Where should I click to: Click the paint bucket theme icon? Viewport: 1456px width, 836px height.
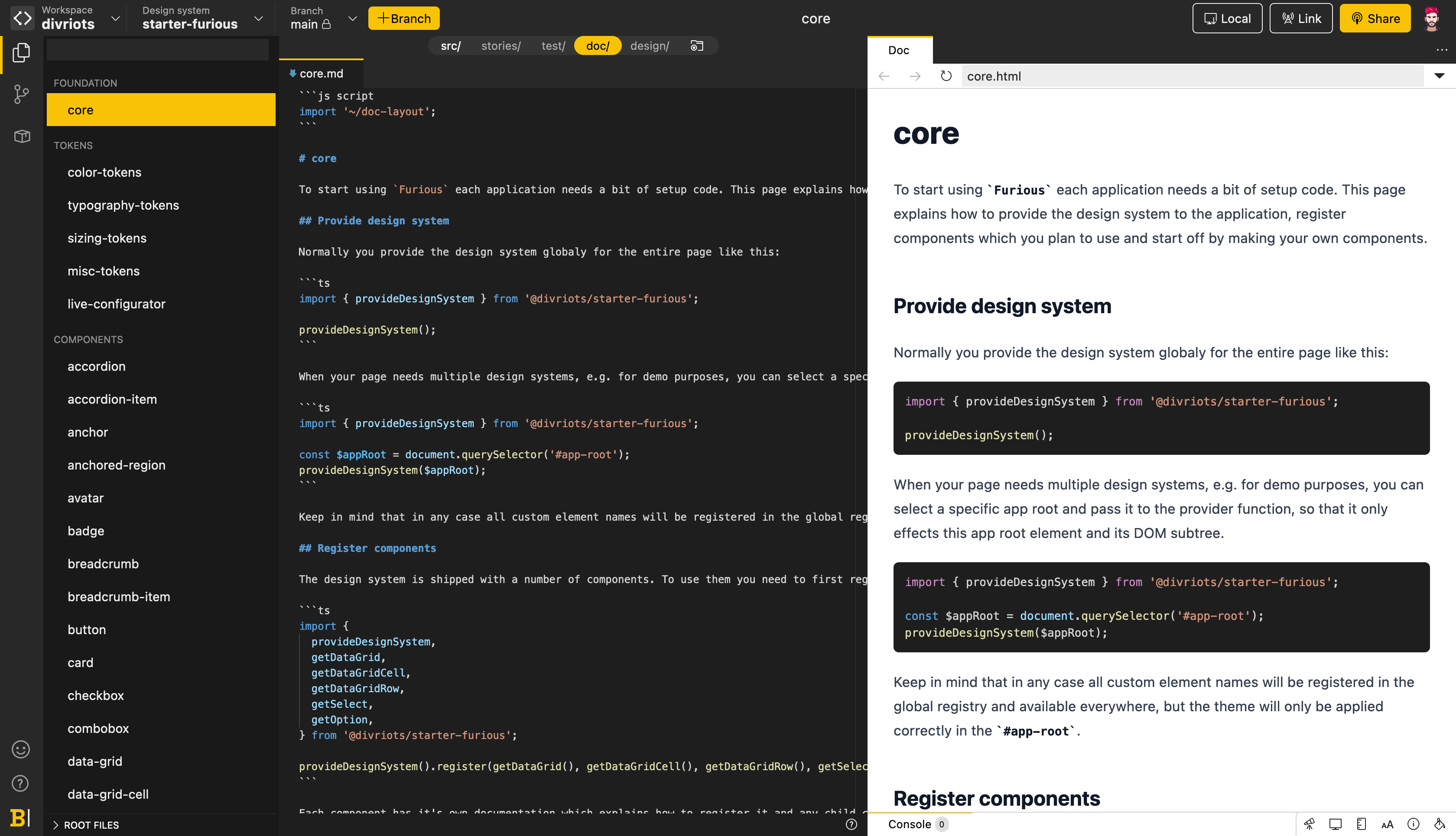click(x=1440, y=824)
